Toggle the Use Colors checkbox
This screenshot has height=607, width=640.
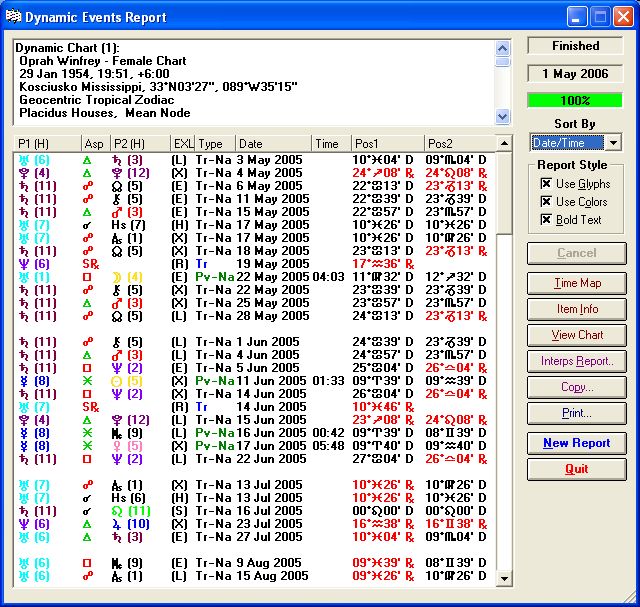click(545, 202)
